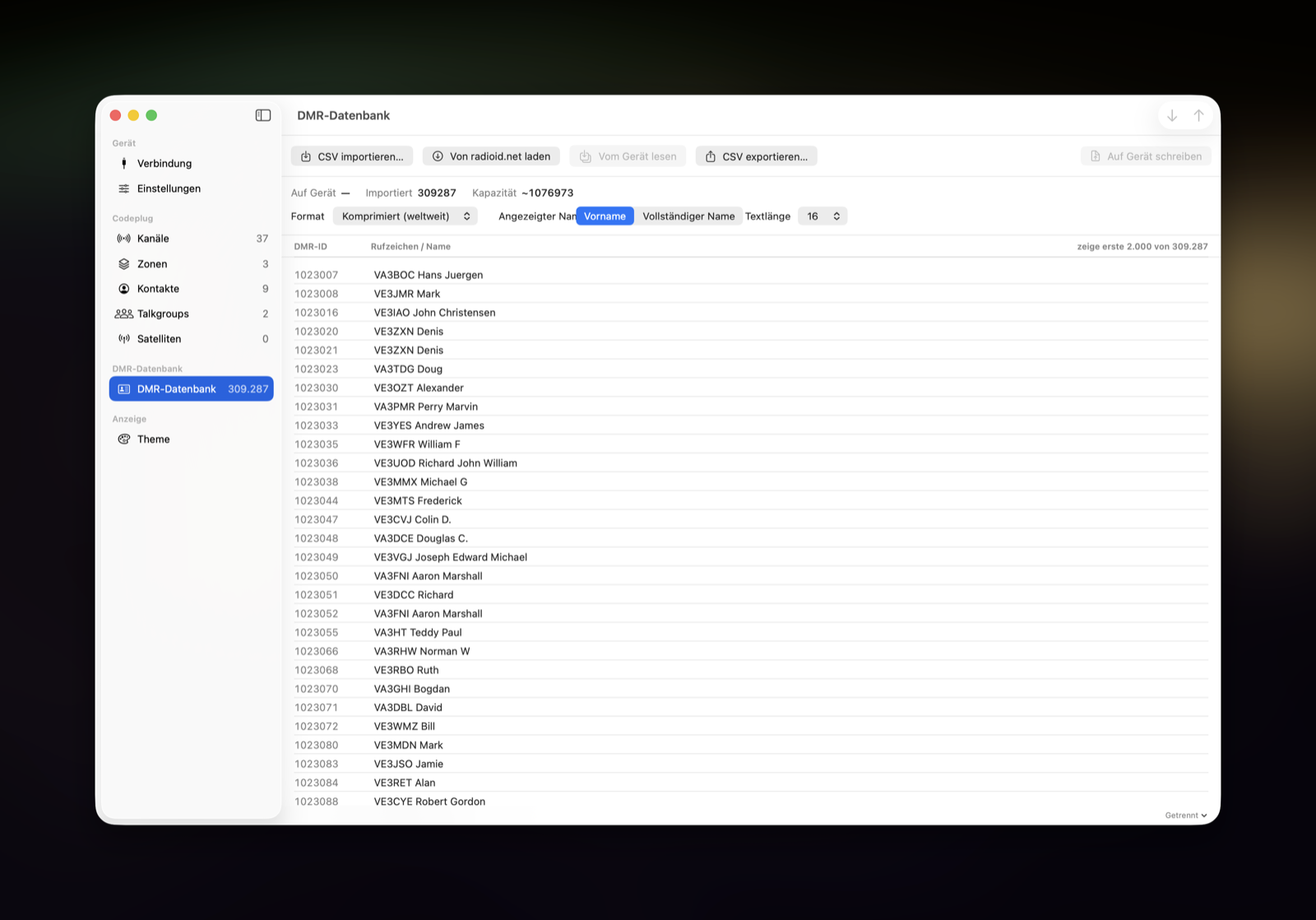The image size is (1316, 920).
Task: Select row VE3RBO Ruth
Action: tap(751, 671)
